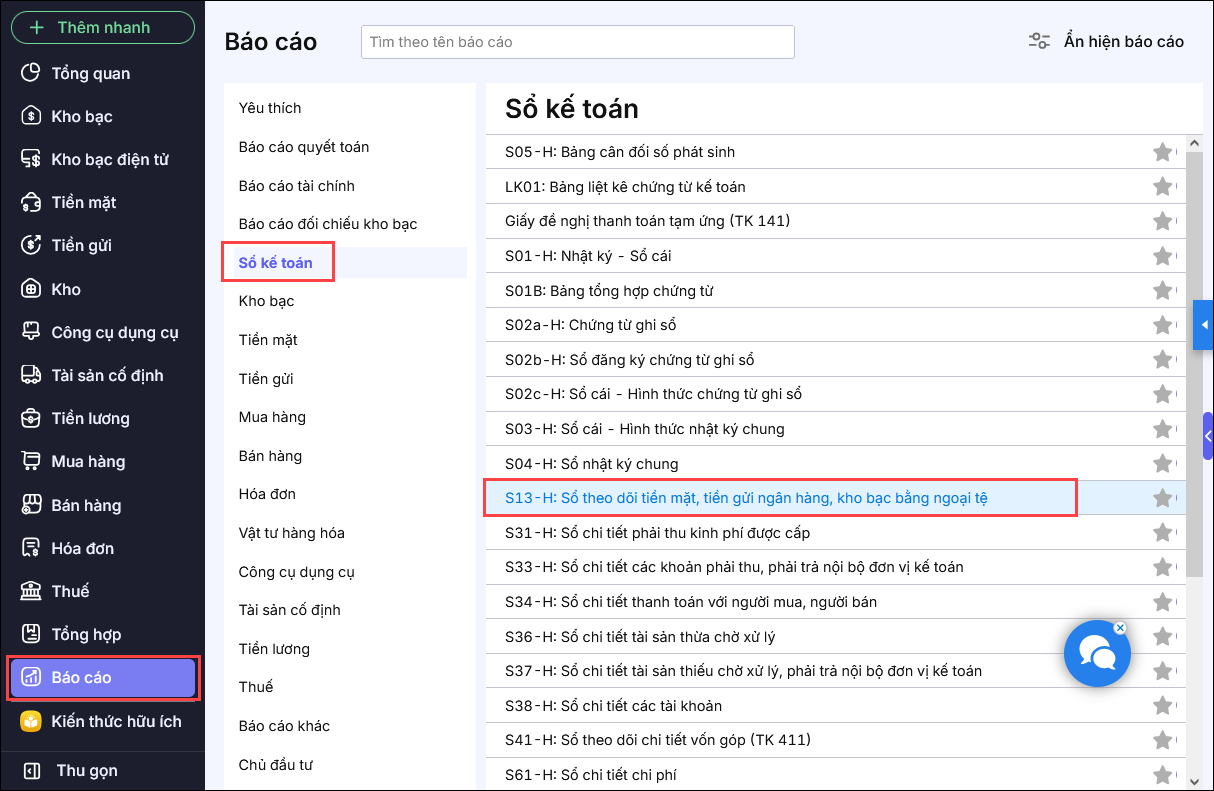
Task: Collapse sidebar with Thu gọn
Action: click(86, 770)
